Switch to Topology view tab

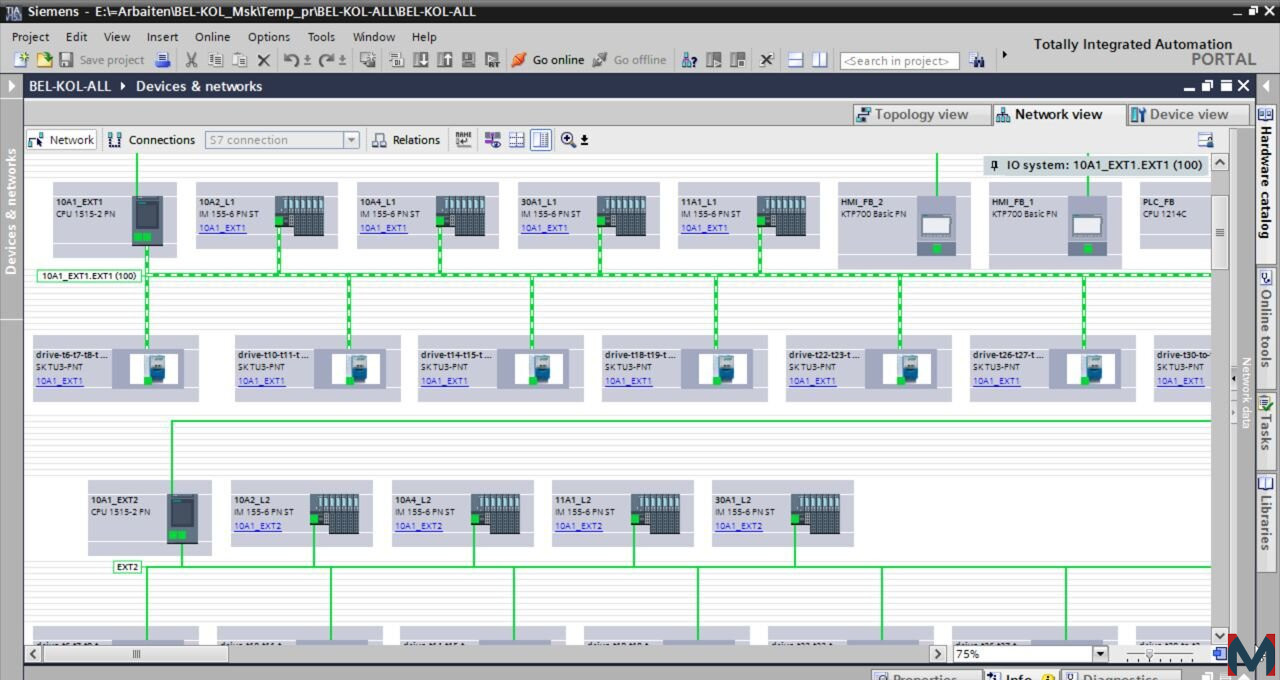point(922,114)
